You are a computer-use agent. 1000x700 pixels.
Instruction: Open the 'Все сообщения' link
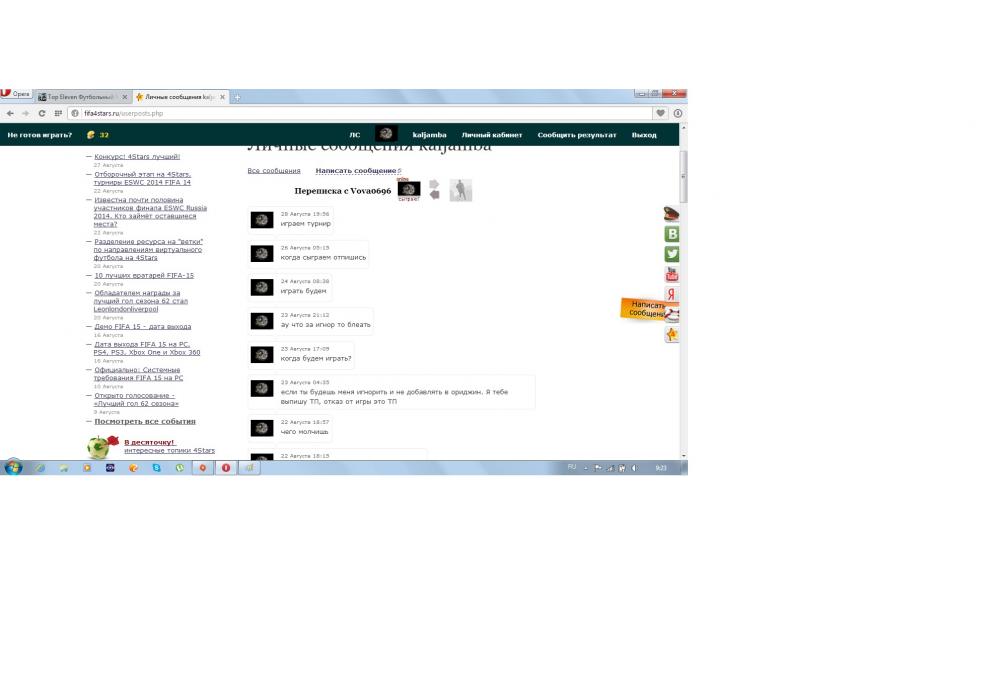pos(274,171)
